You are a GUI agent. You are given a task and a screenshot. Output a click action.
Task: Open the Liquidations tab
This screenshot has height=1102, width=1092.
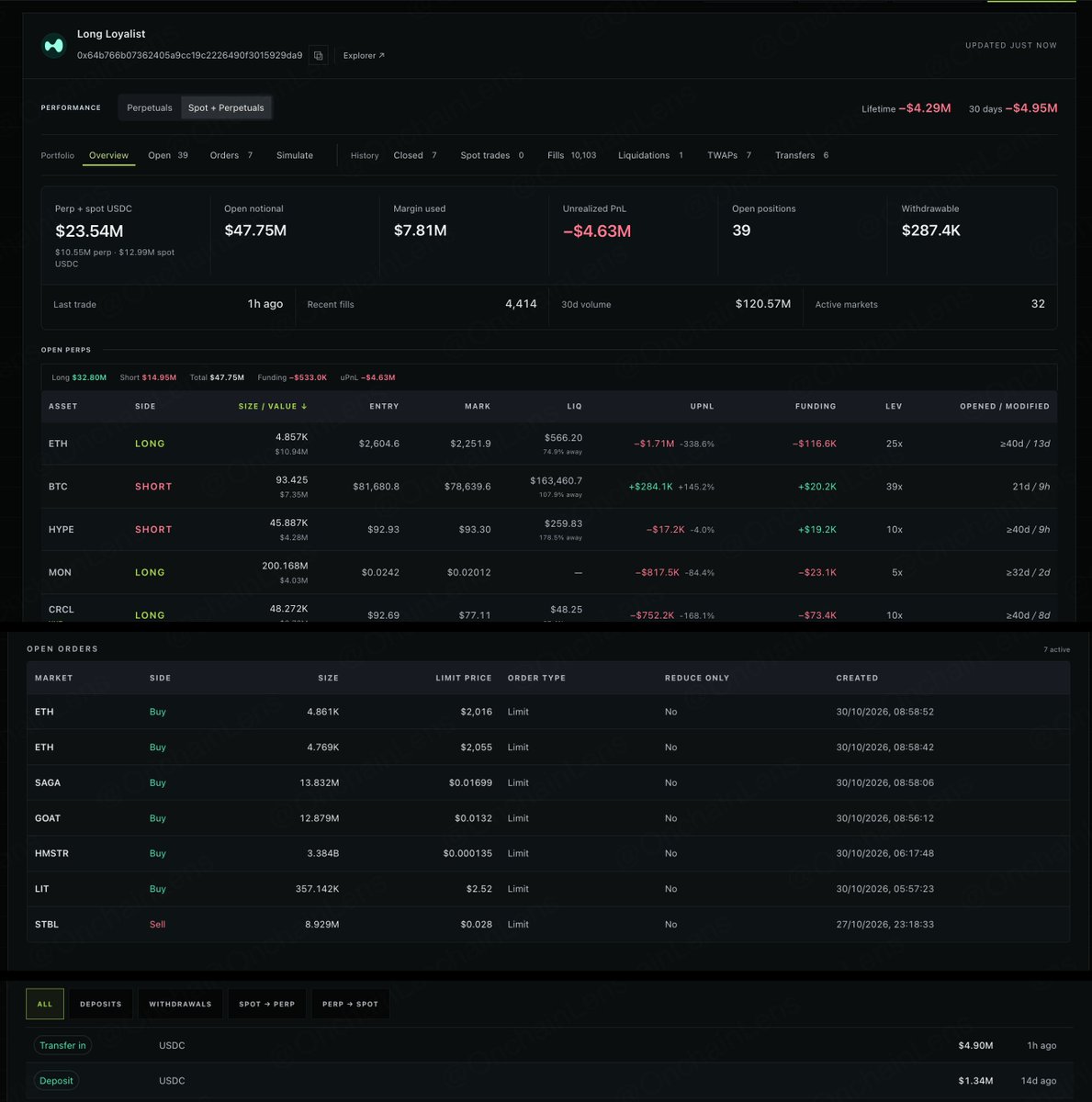(650, 155)
